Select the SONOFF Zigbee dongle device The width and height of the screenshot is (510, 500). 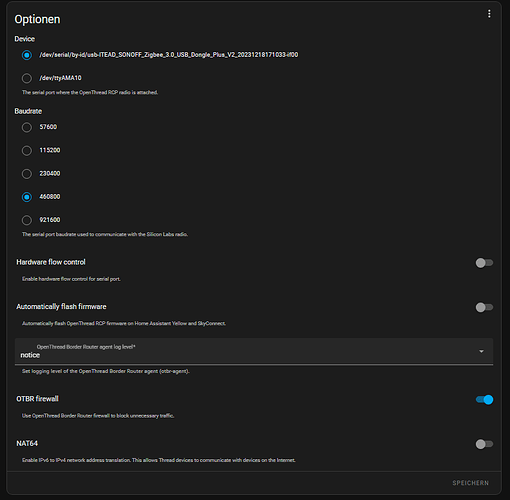[27, 55]
